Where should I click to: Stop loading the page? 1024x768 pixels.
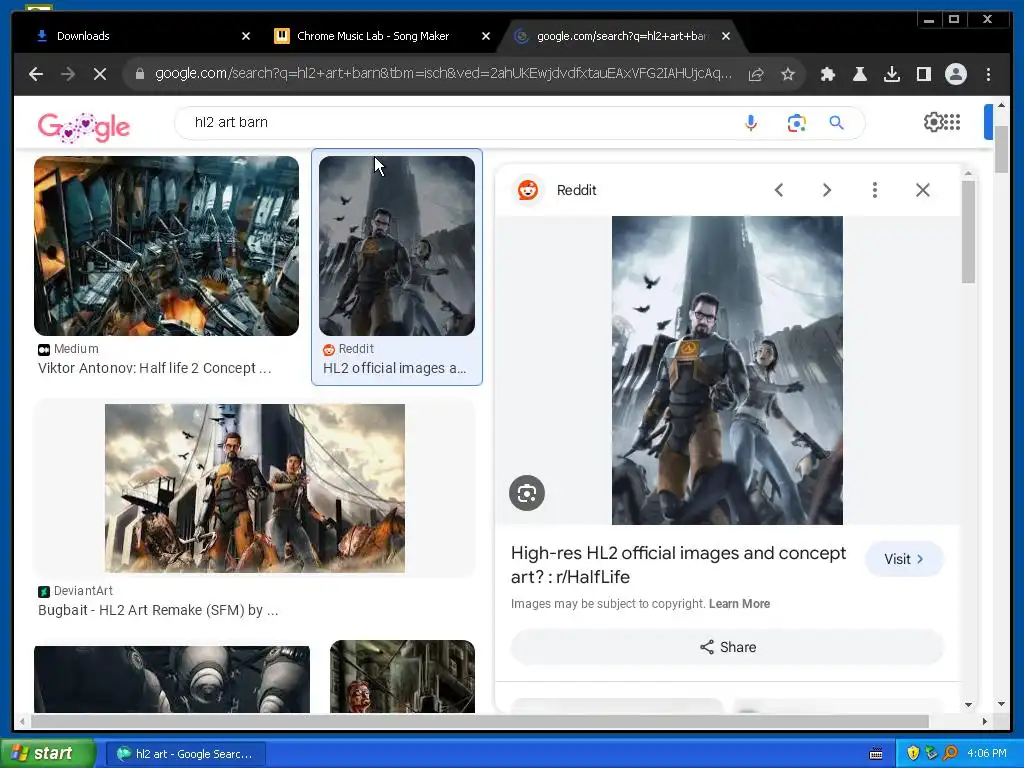click(100, 74)
